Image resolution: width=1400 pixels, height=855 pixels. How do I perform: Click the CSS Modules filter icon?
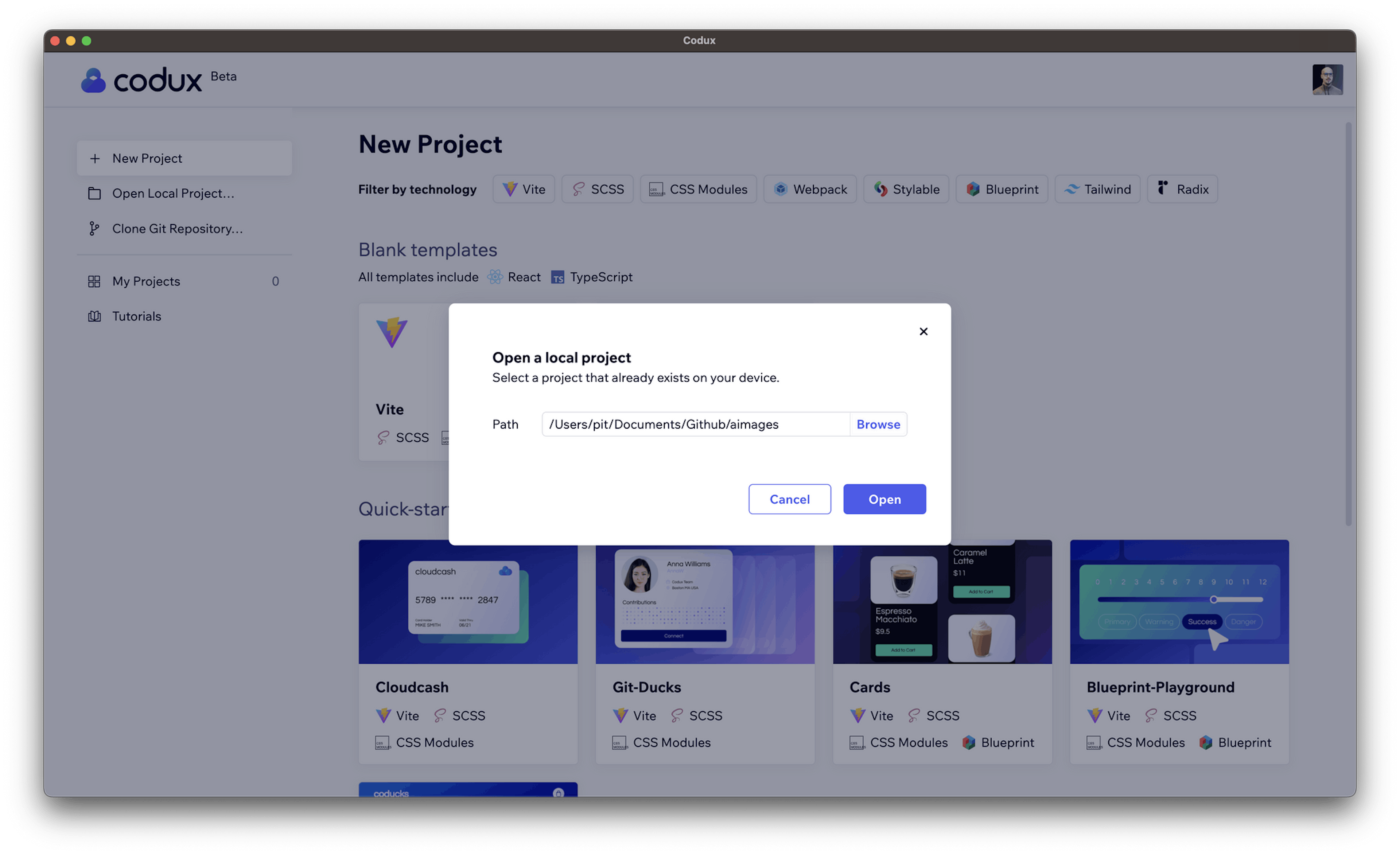coord(655,189)
